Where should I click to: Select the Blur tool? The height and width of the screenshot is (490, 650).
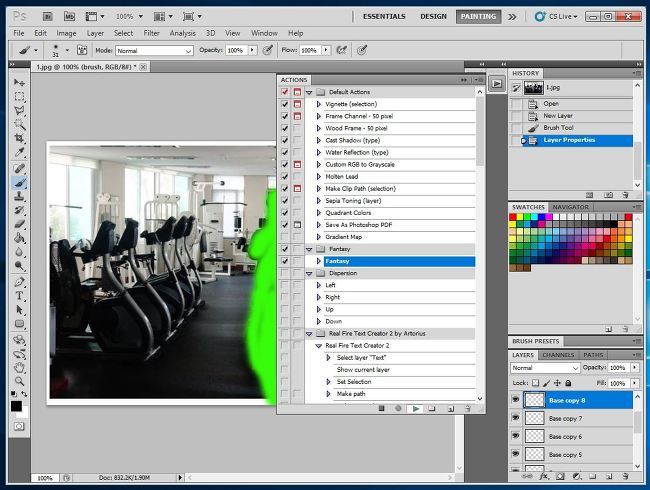click(x=19, y=252)
